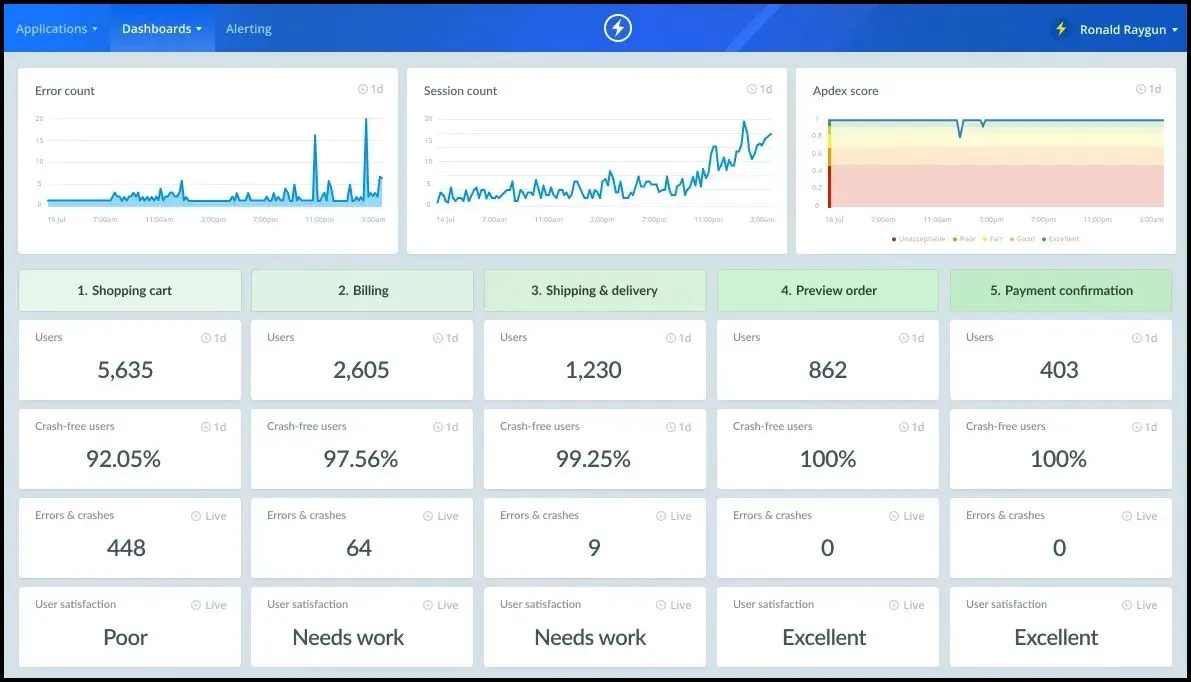The height and width of the screenshot is (682, 1191).
Task: Go to the Alerting section
Action: coord(248,29)
